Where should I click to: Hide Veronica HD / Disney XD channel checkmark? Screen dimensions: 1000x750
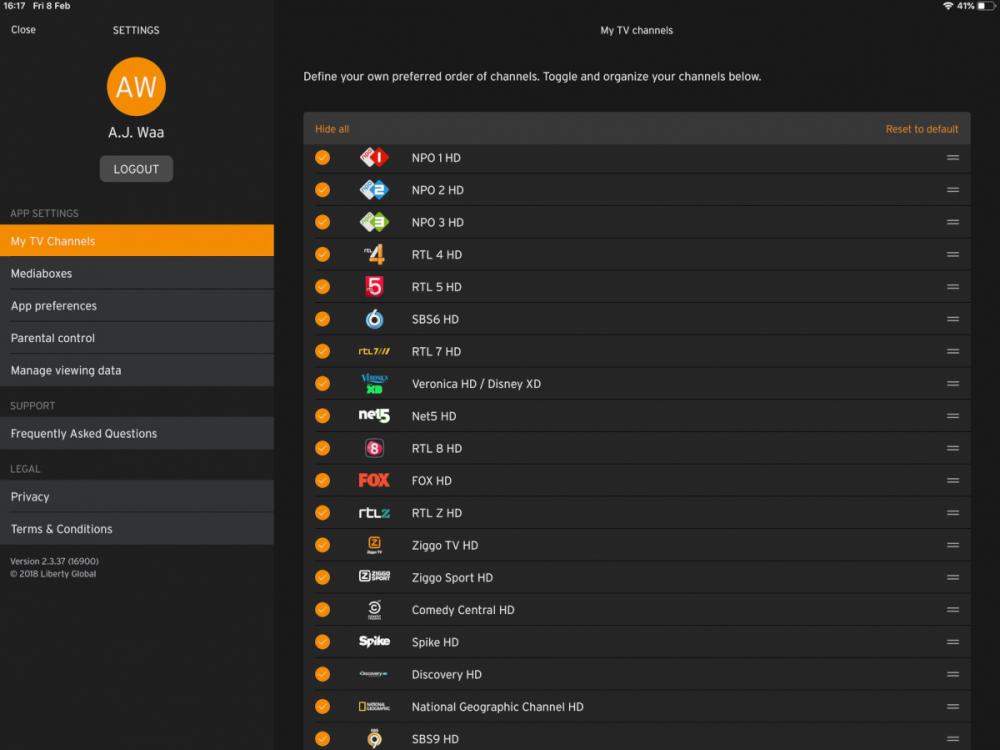(323, 383)
